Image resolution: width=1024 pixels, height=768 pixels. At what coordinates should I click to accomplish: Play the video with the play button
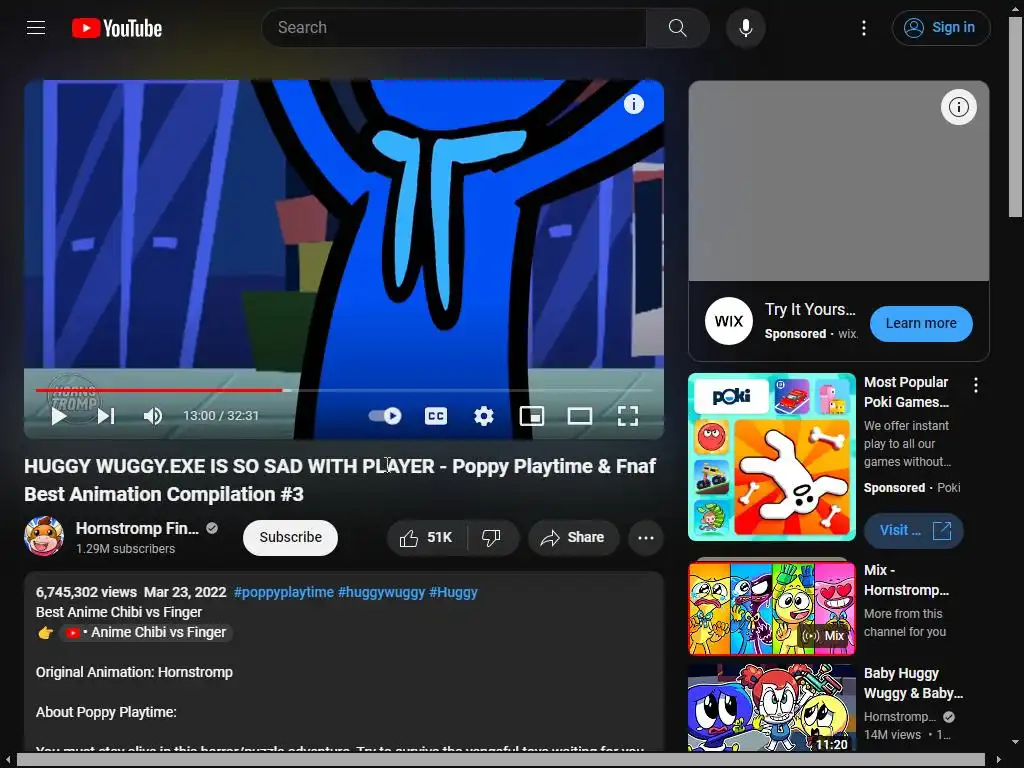(59, 416)
